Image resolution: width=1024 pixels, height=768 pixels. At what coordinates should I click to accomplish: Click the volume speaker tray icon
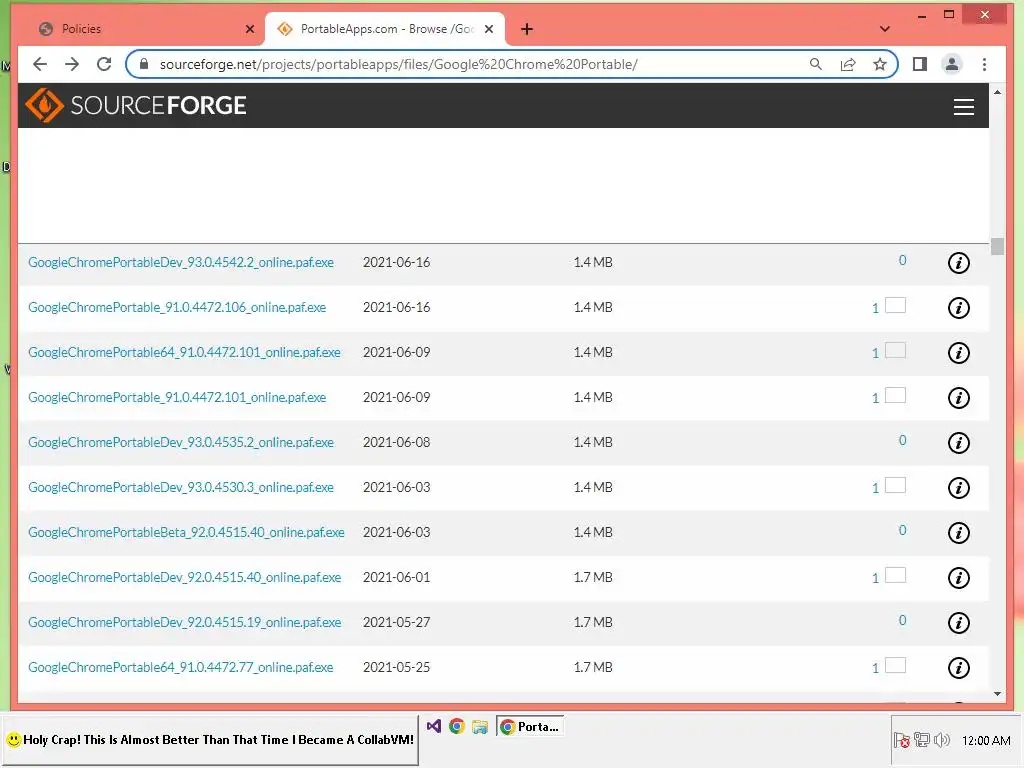pyautogui.click(x=941, y=740)
